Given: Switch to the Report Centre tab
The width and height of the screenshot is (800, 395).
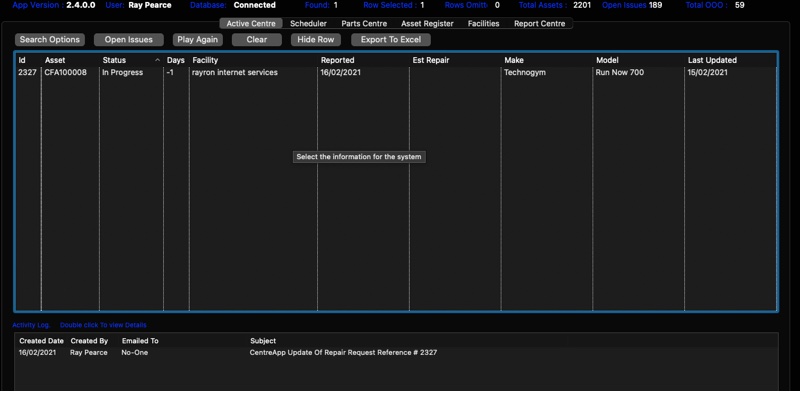Looking at the screenshot, I should pyautogui.click(x=539, y=23).
